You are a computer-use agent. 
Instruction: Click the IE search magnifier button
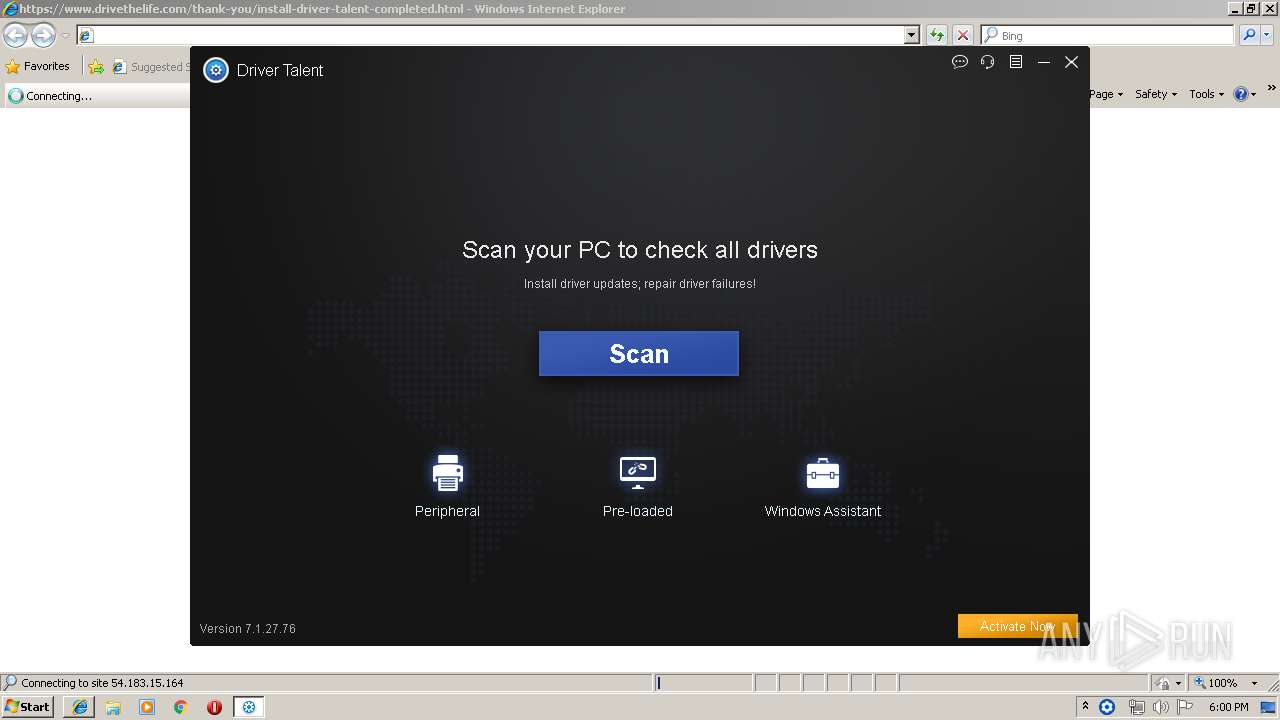[x=1248, y=35]
